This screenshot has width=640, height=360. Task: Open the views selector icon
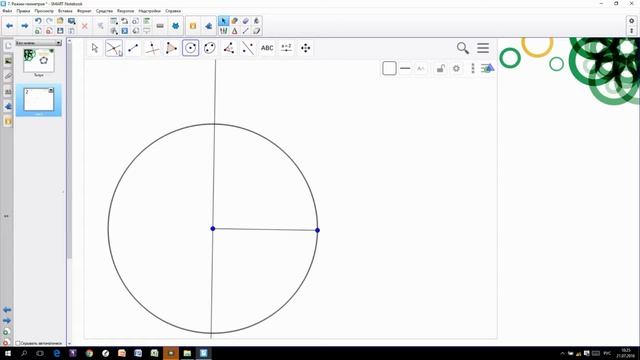click(x=488, y=68)
